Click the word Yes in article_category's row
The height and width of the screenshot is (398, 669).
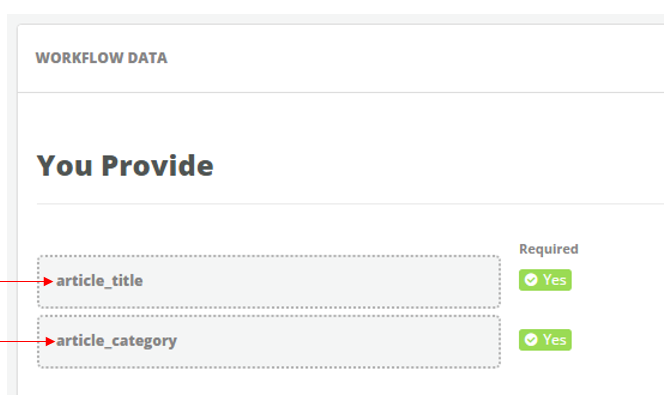coord(554,340)
